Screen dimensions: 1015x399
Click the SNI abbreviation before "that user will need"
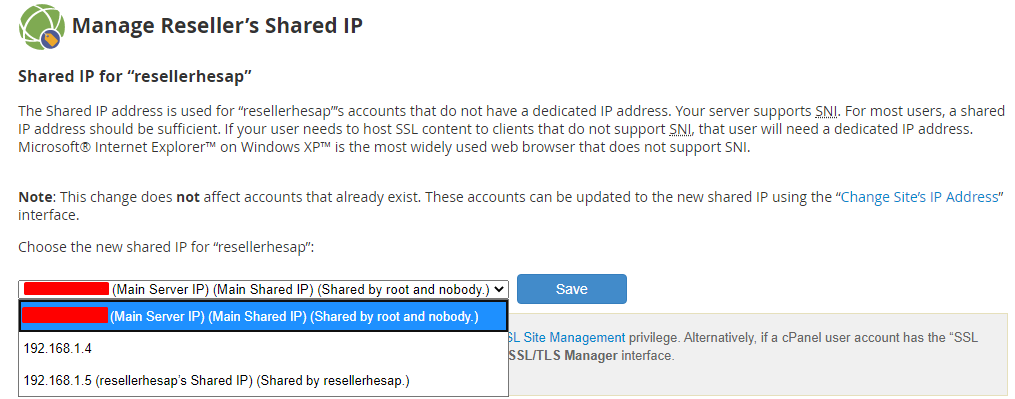pos(681,129)
